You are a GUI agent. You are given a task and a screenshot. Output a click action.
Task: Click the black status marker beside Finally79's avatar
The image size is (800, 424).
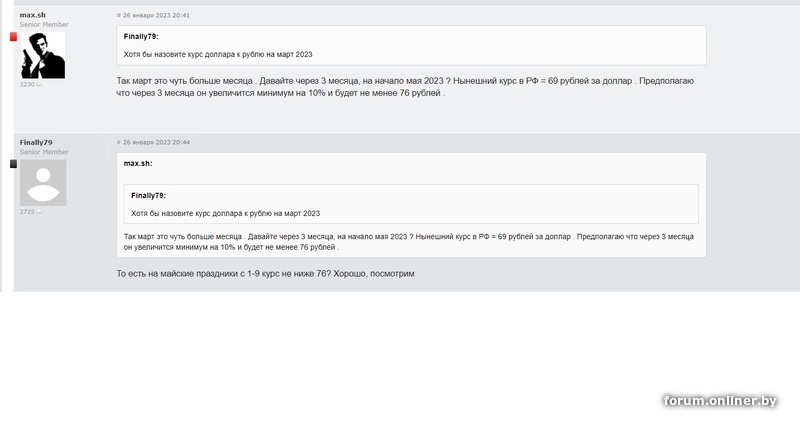(14, 163)
